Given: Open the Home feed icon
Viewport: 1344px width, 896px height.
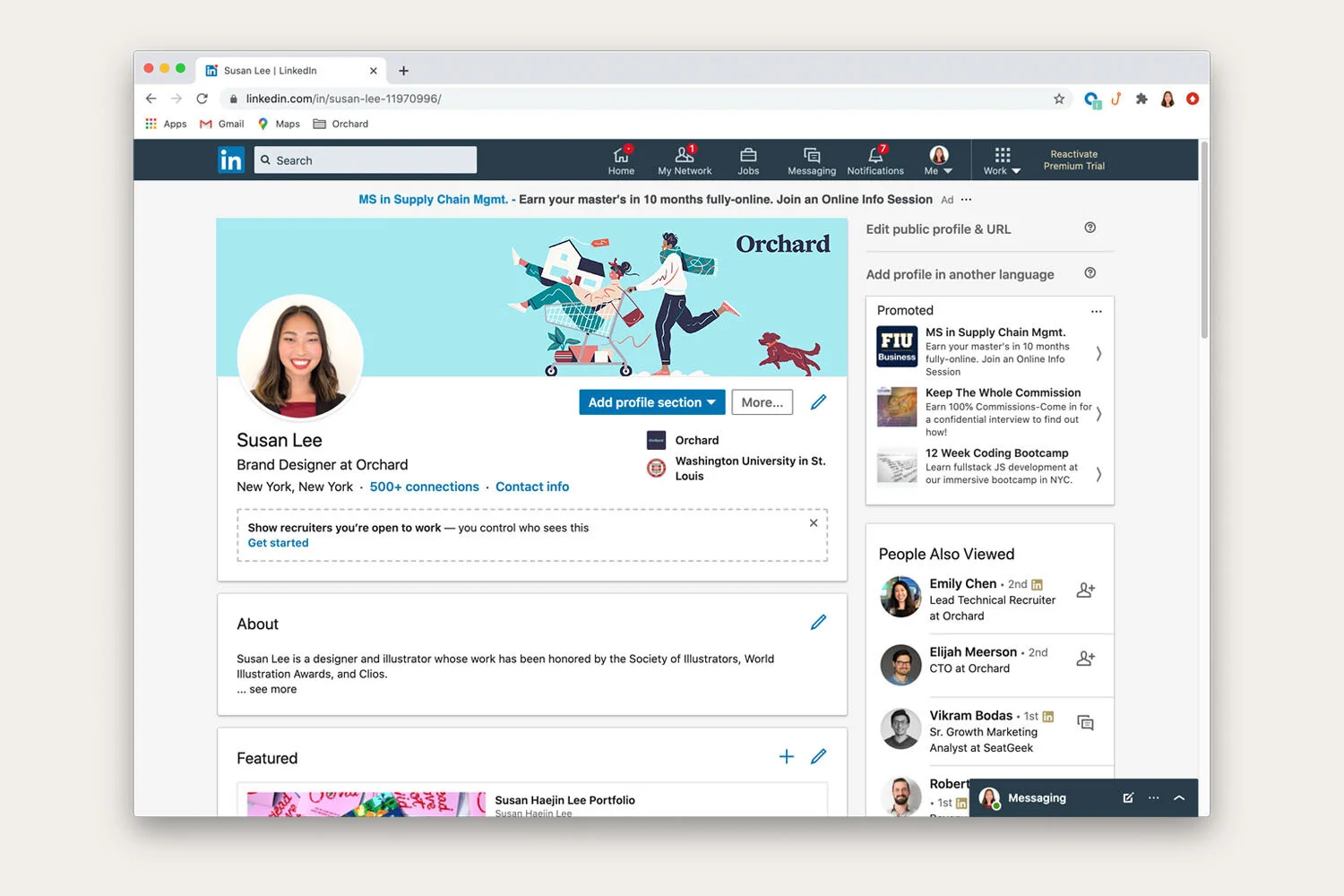Looking at the screenshot, I should (621, 160).
